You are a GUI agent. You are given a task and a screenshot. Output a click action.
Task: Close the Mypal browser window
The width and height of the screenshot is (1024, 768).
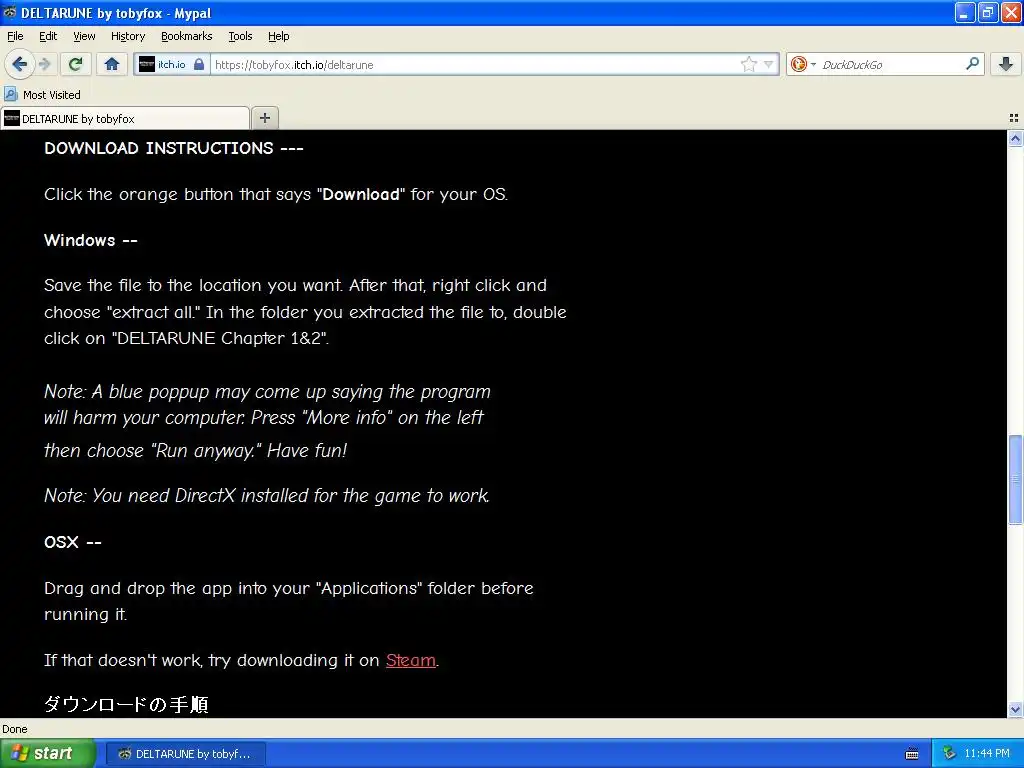click(1011, 12)
